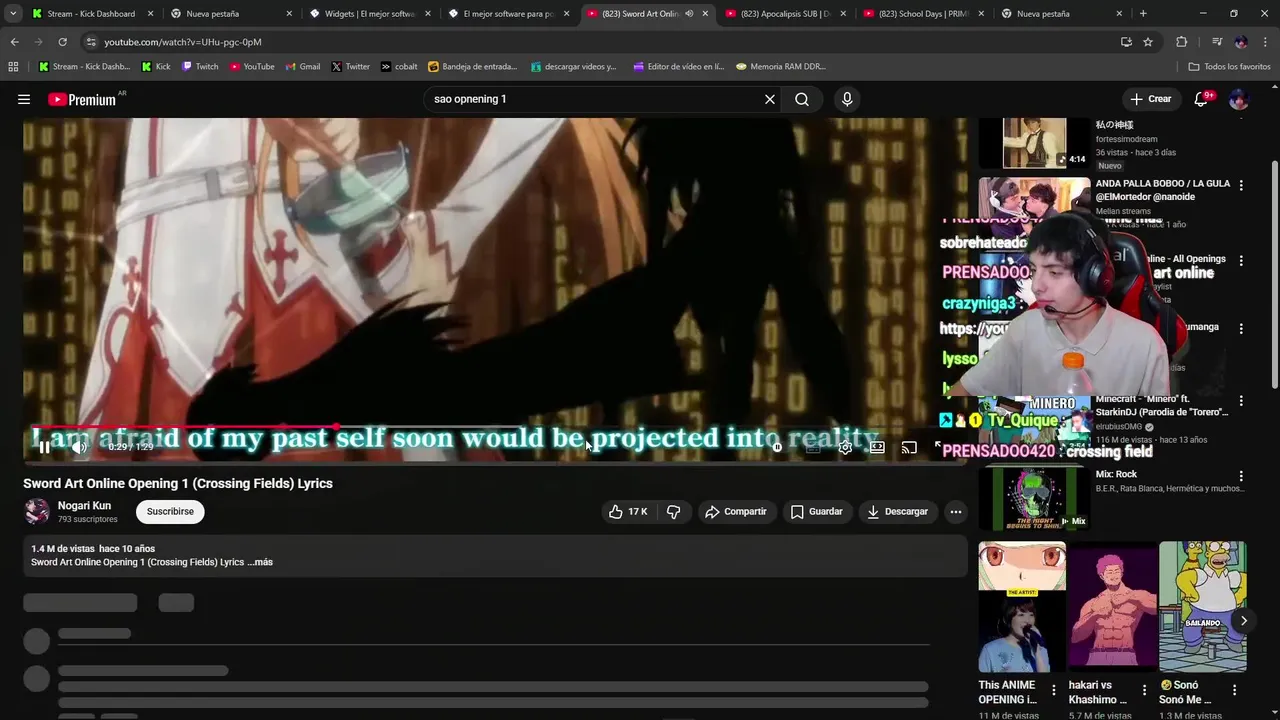The height and width of the screenshot is (720, 1280).
Task: Mute the Sword Art Online tab audio icon
Action: [x=689, y=14]
